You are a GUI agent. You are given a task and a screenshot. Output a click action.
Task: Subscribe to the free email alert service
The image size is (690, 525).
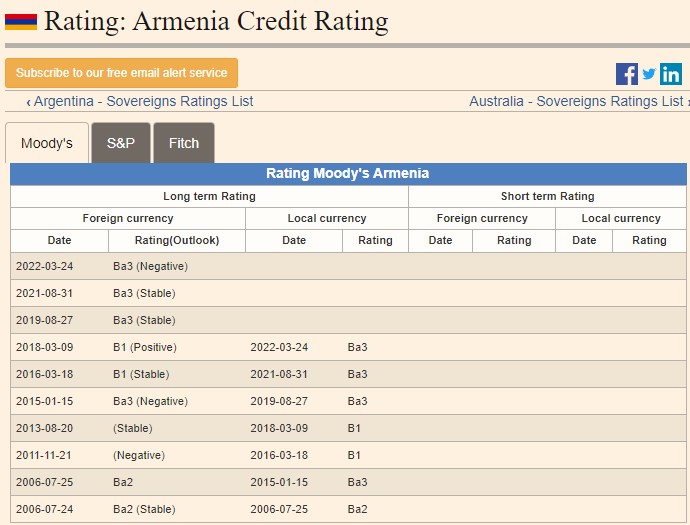pyautogui.click(x=122, y=73)
